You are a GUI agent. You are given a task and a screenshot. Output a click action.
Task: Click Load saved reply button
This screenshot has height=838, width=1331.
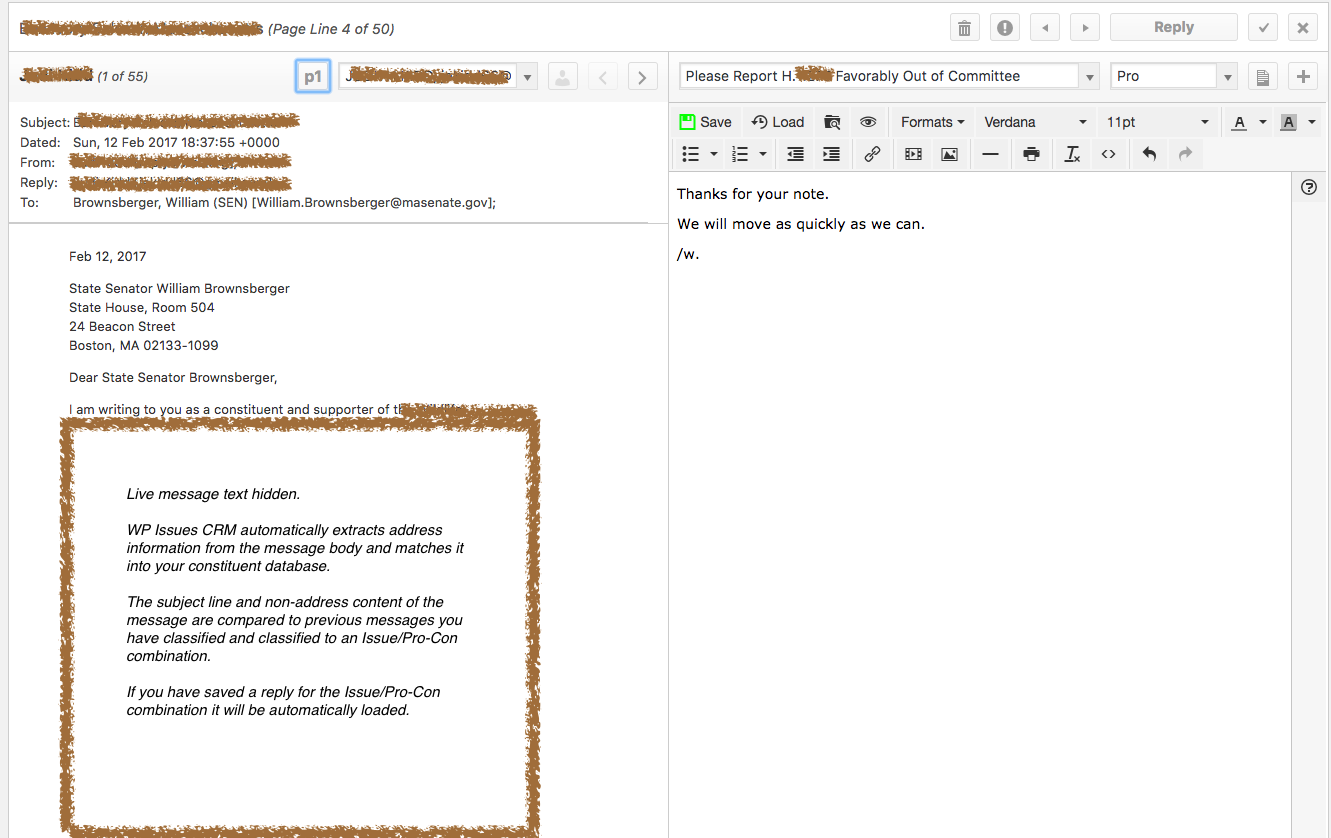pos(778,122)
